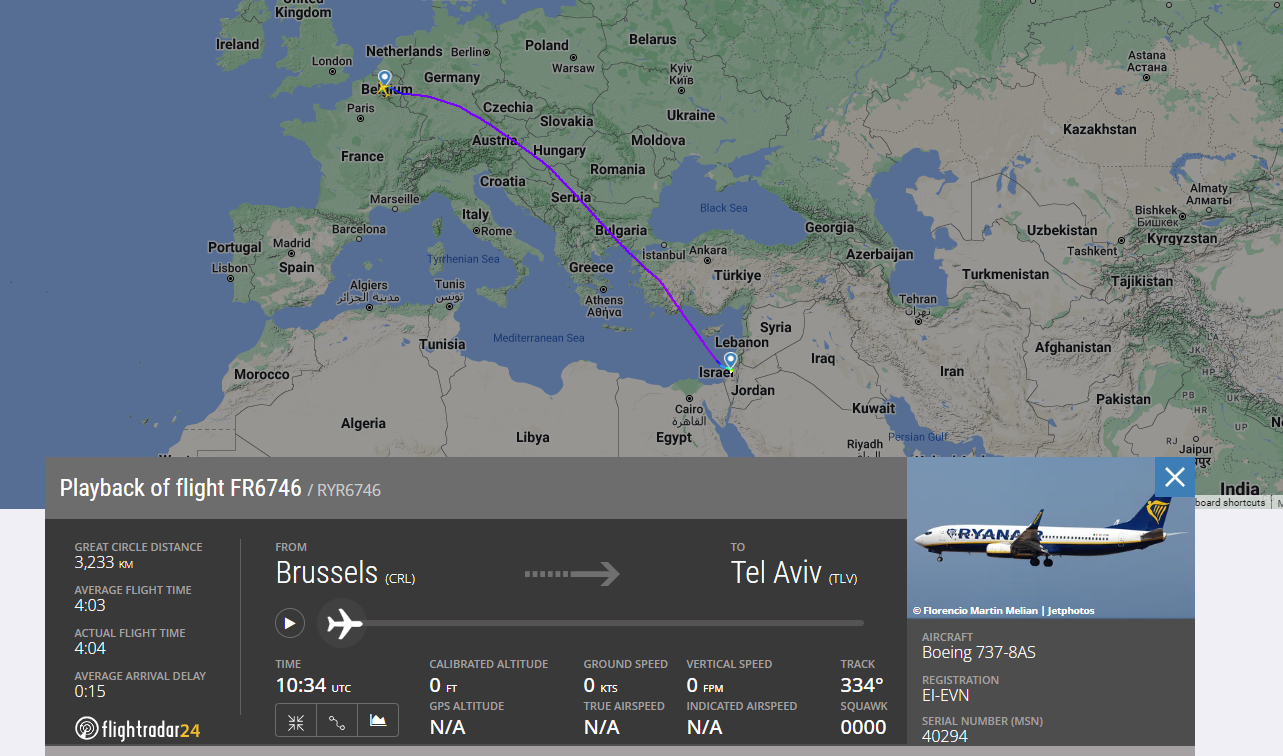This screenshot has height=756, width=1283.
Task: Select the Brussels (CRL) origin airport
Action: point(345,573)
